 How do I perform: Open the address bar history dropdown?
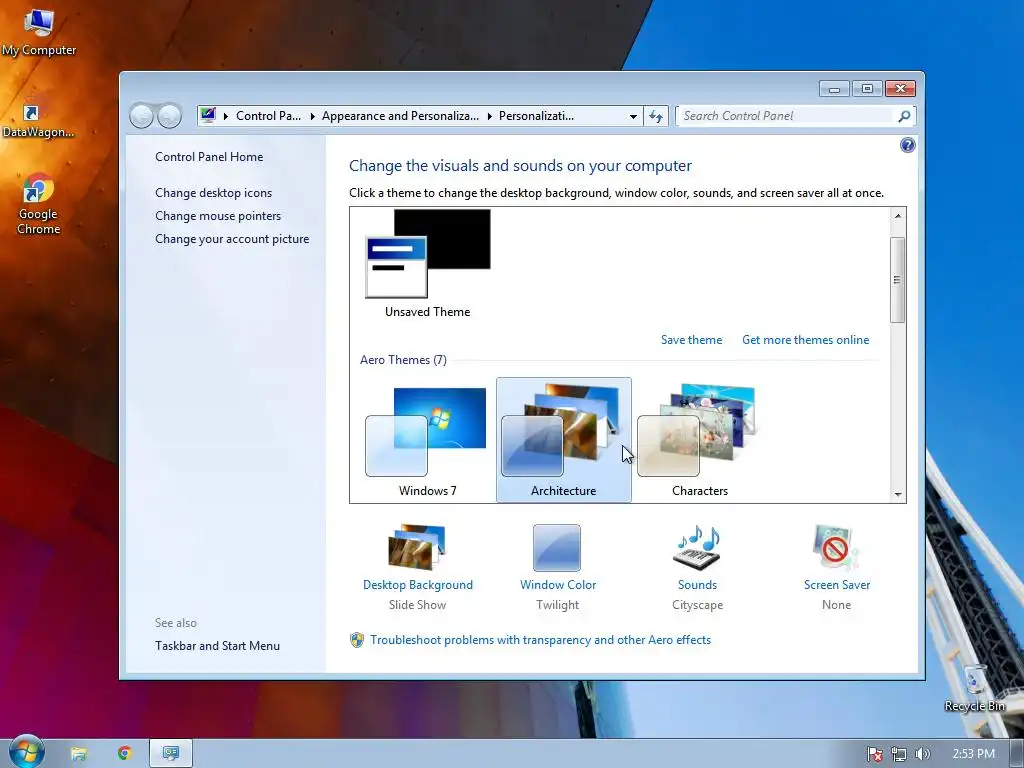(x=633, y=116)
